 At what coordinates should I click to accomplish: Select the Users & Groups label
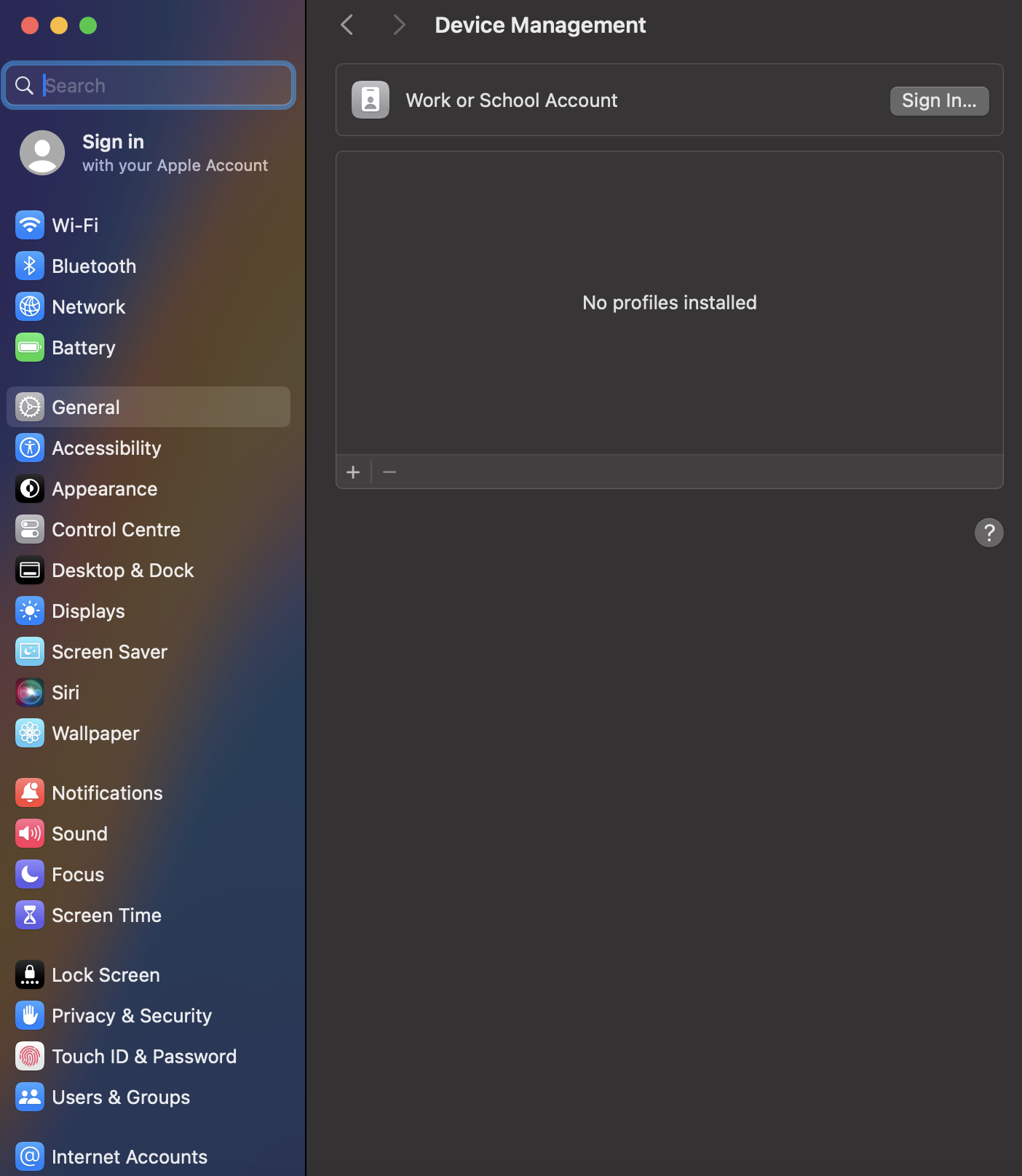(x=121, y=1097)
